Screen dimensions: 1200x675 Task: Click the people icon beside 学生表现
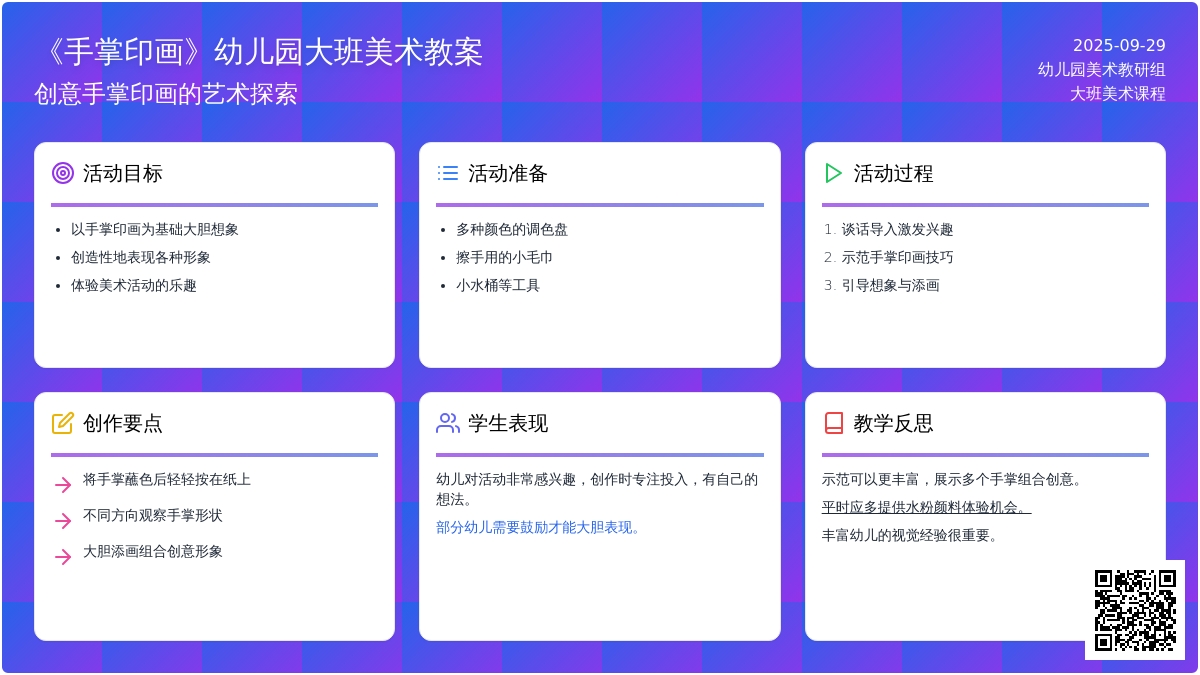pyautogui.click(x=448, y=423)
